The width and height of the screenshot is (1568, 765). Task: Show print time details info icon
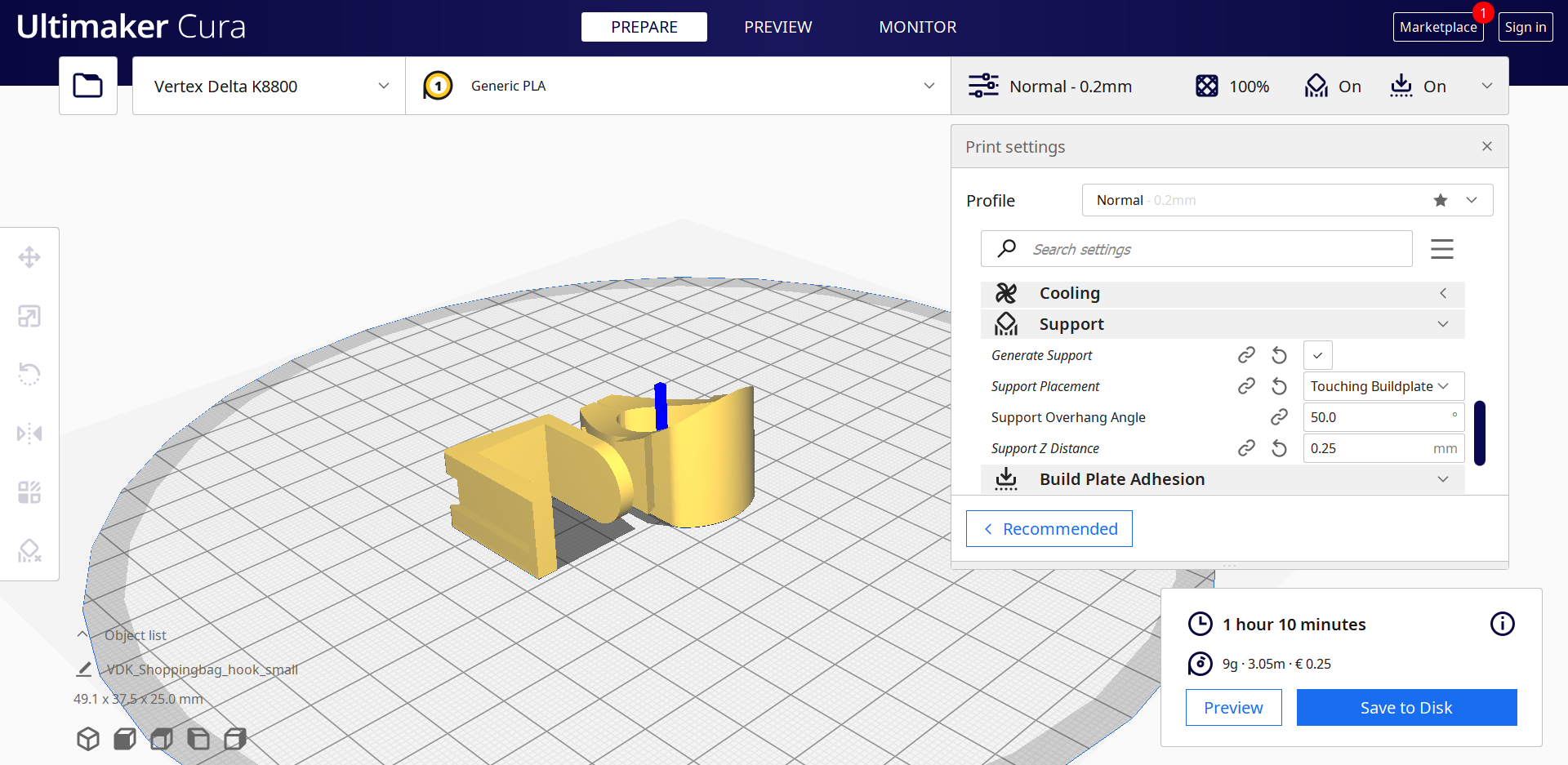[1503, 624]
